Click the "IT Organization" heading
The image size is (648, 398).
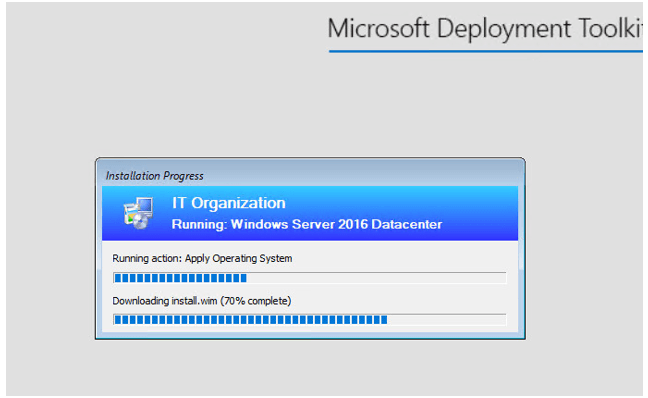point(229,203)
